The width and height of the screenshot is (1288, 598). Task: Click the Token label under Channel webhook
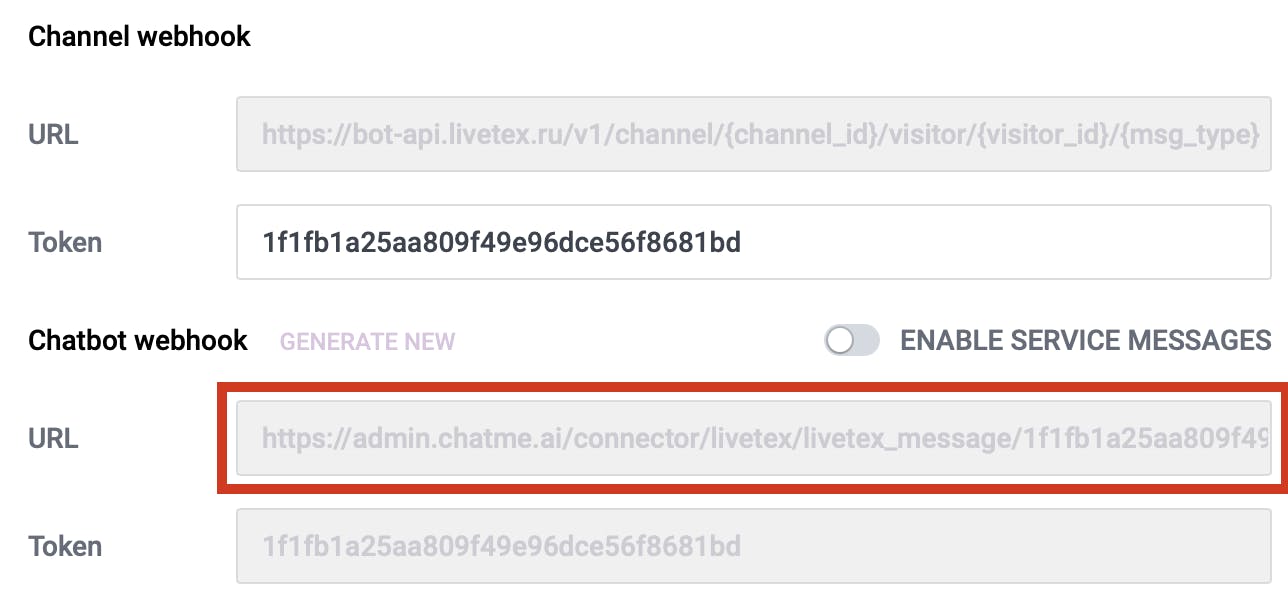click(65, 242)
